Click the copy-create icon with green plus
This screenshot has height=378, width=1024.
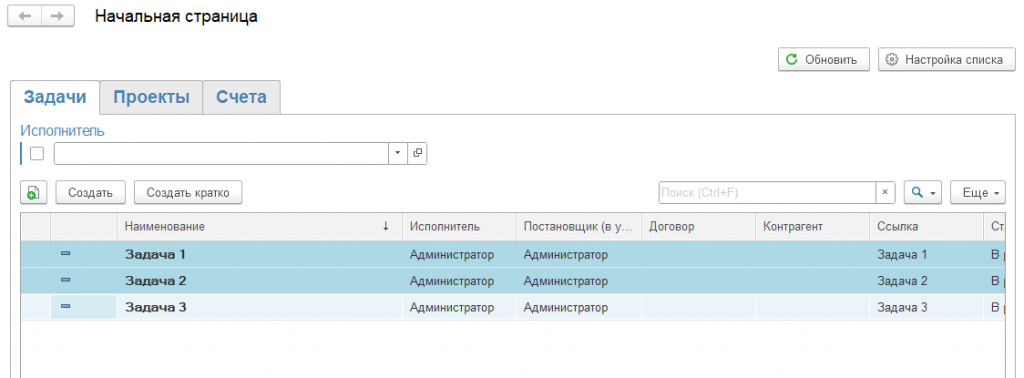(34, 193)
